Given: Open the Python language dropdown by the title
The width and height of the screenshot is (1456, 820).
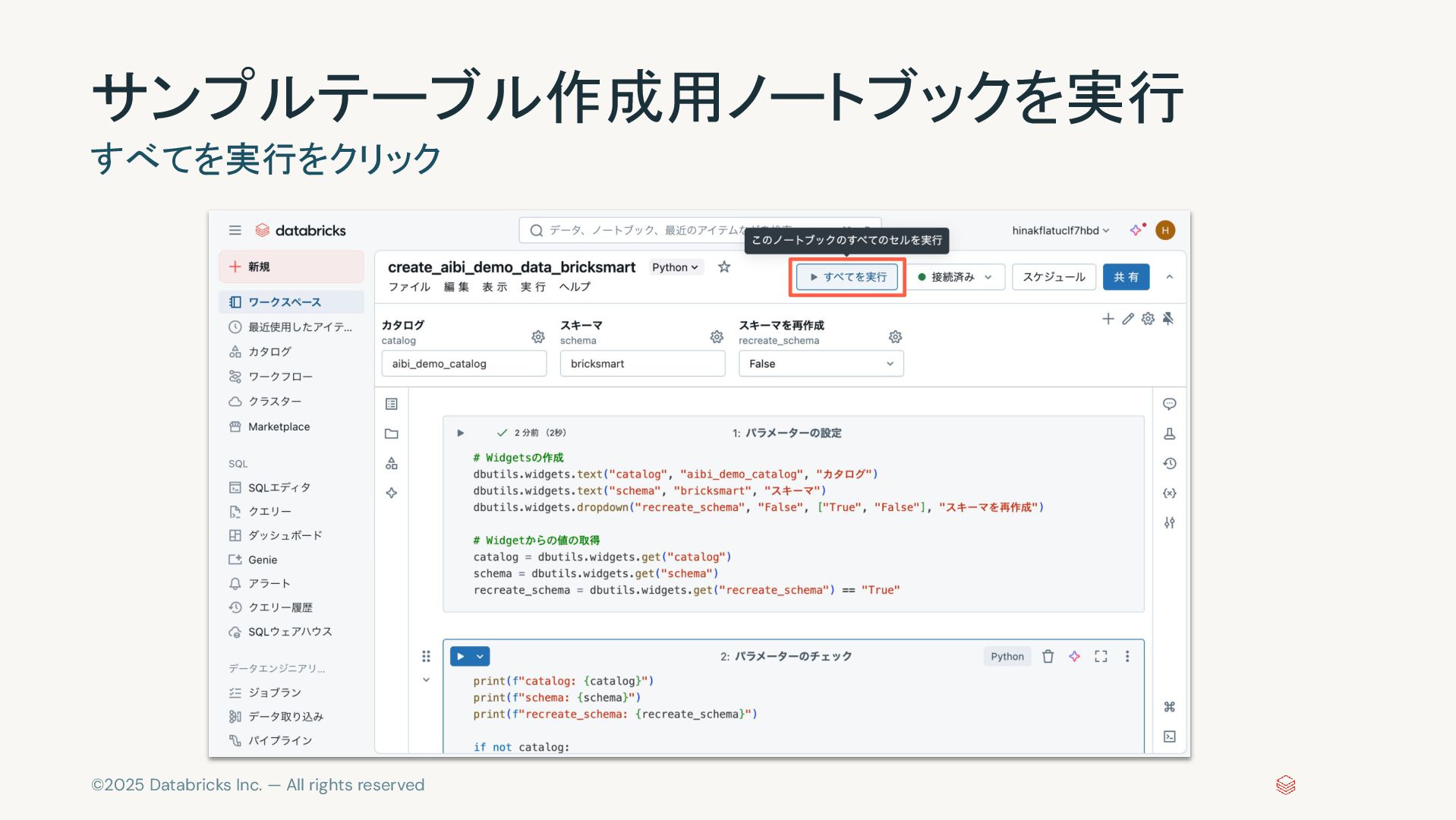Looking at the screenshot, I should 675,267.
